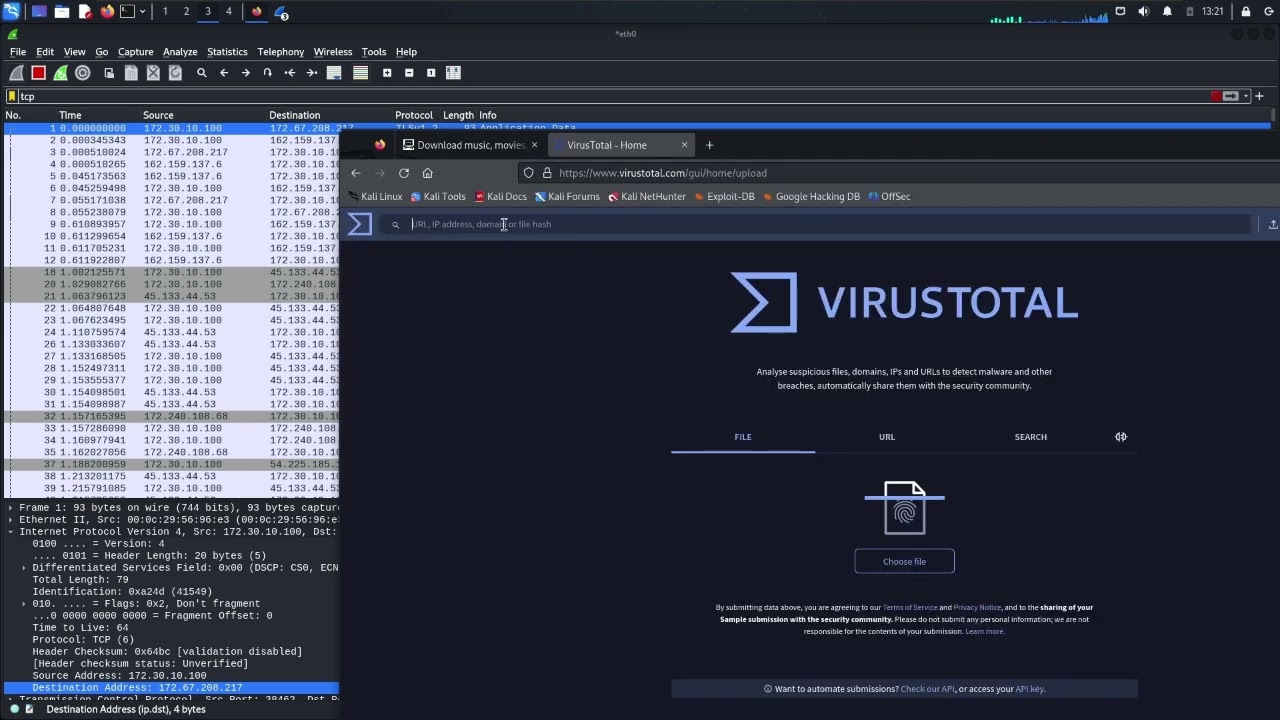The height and width of the screenshot is (720, 1280).
Task: Click the Find Packet magnifier icon
Action: pyautogui.click(x=201, y=73)
